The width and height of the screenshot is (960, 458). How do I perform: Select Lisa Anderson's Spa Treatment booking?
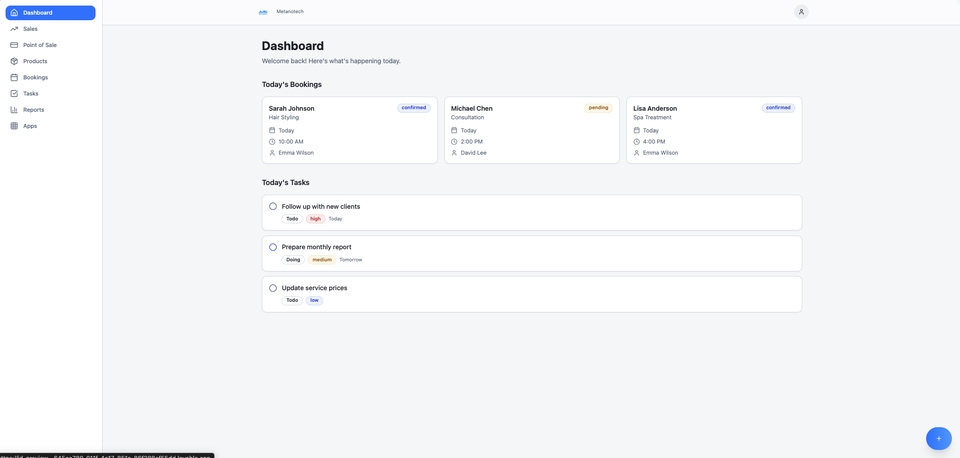pos(713,130)
